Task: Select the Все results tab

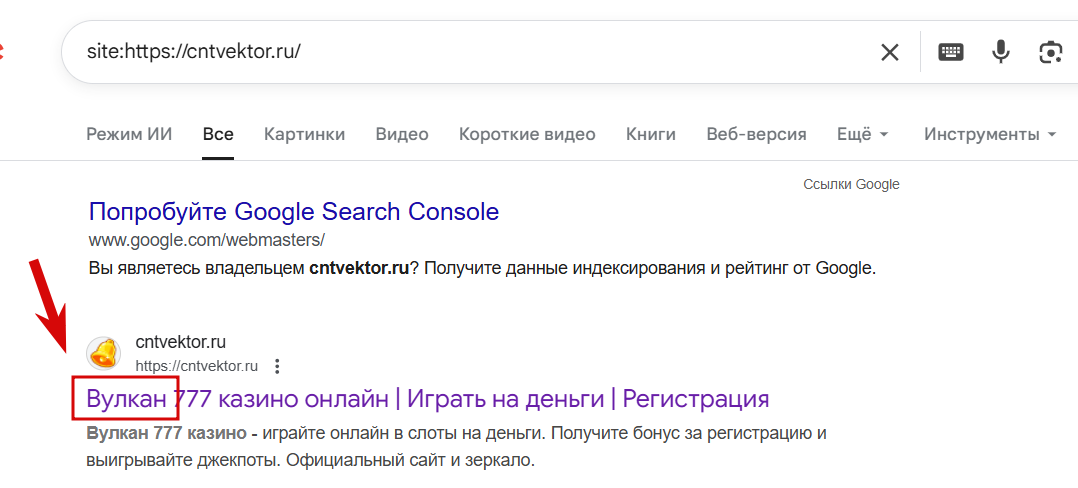Action: [218, 134]
